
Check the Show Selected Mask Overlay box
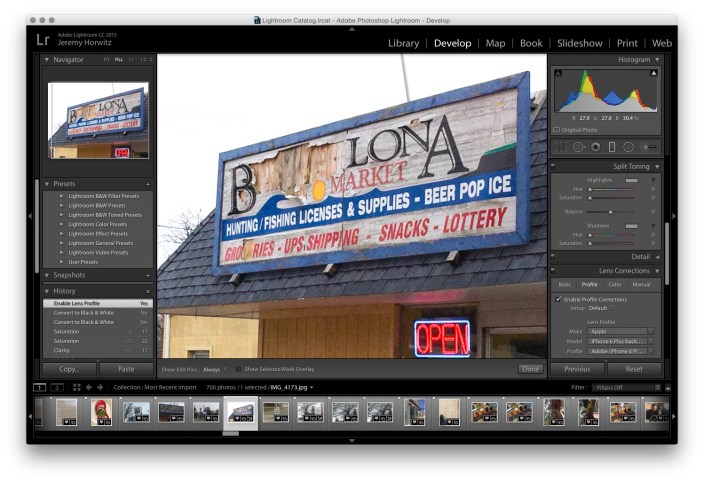click(x=238, y=369)
